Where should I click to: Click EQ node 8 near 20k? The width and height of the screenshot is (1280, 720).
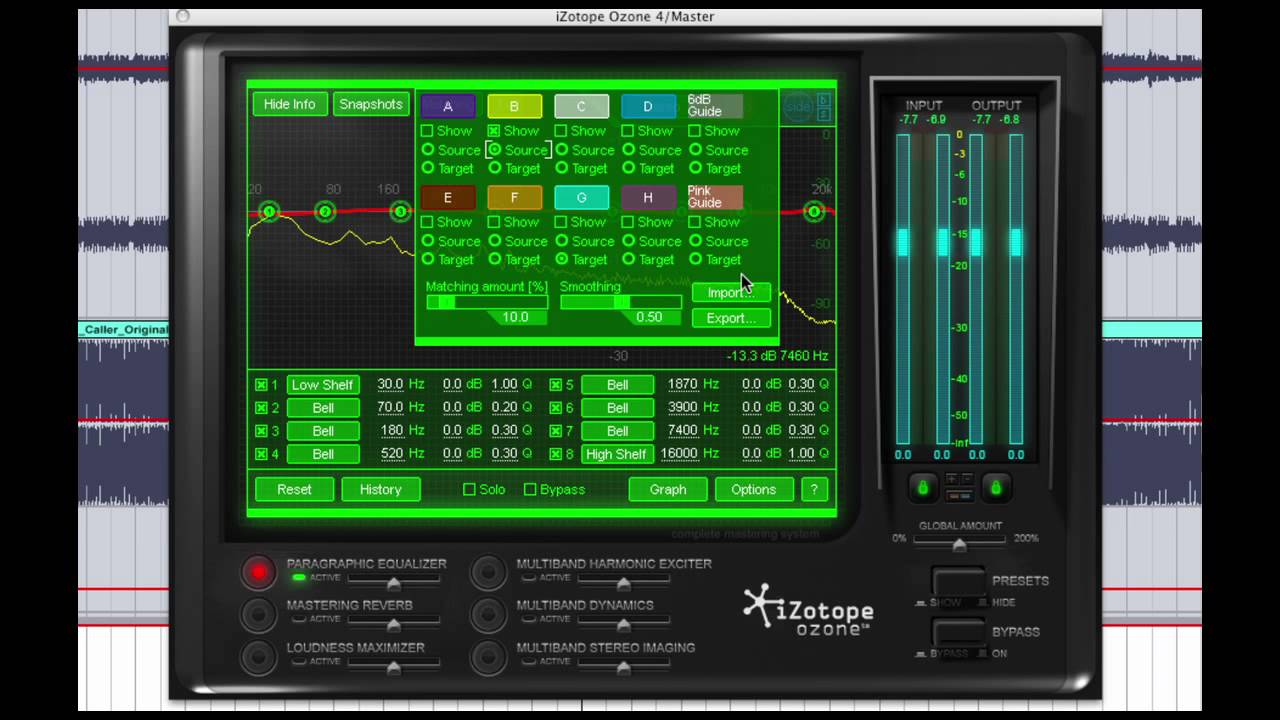tap(814, 211)
